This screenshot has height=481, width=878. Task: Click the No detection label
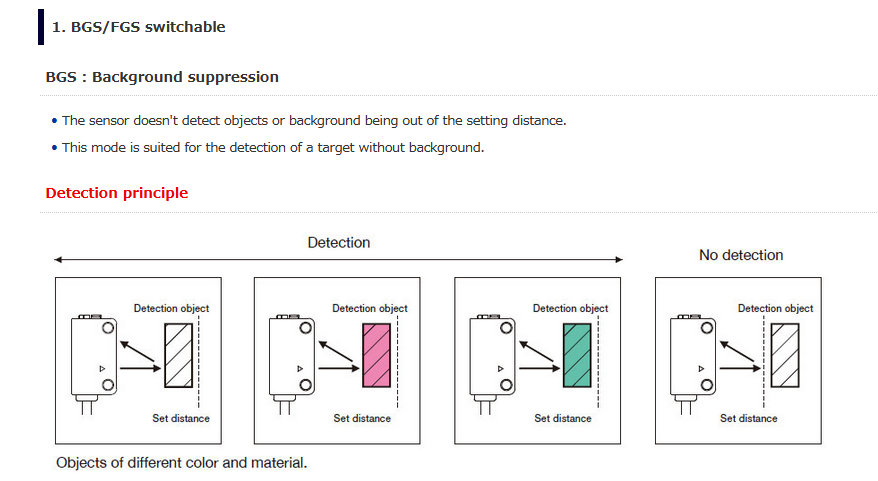point(741,255)
